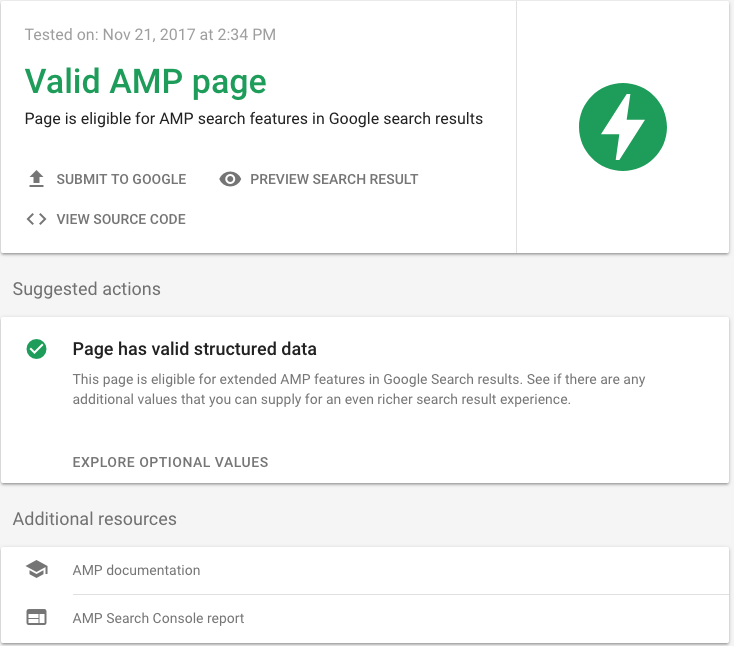Screen dimensions: 734x646
Task: Open the AMP Search Console report link
Action: [x=158, y=618]
